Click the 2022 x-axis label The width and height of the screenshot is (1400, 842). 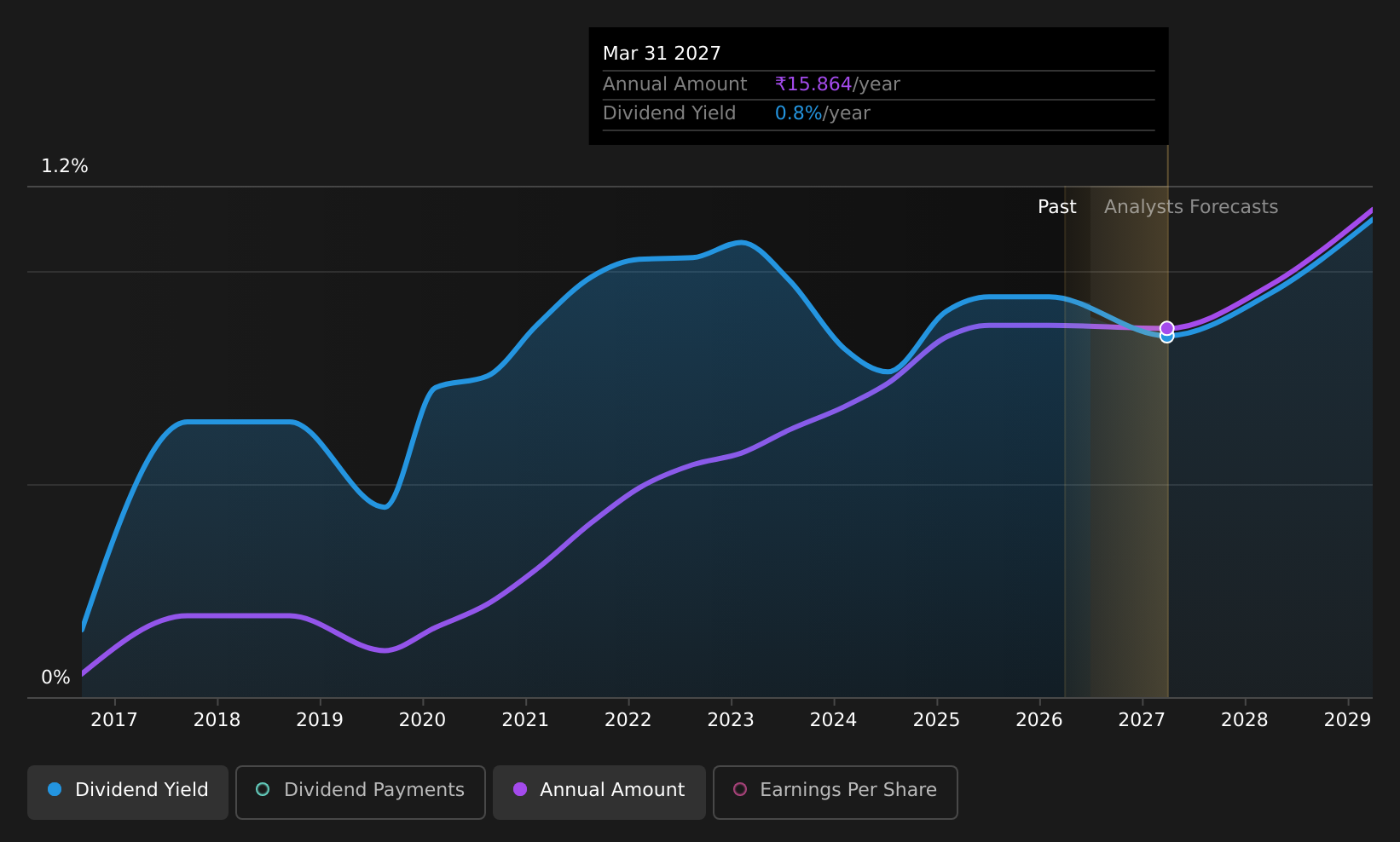pos(628,720)
